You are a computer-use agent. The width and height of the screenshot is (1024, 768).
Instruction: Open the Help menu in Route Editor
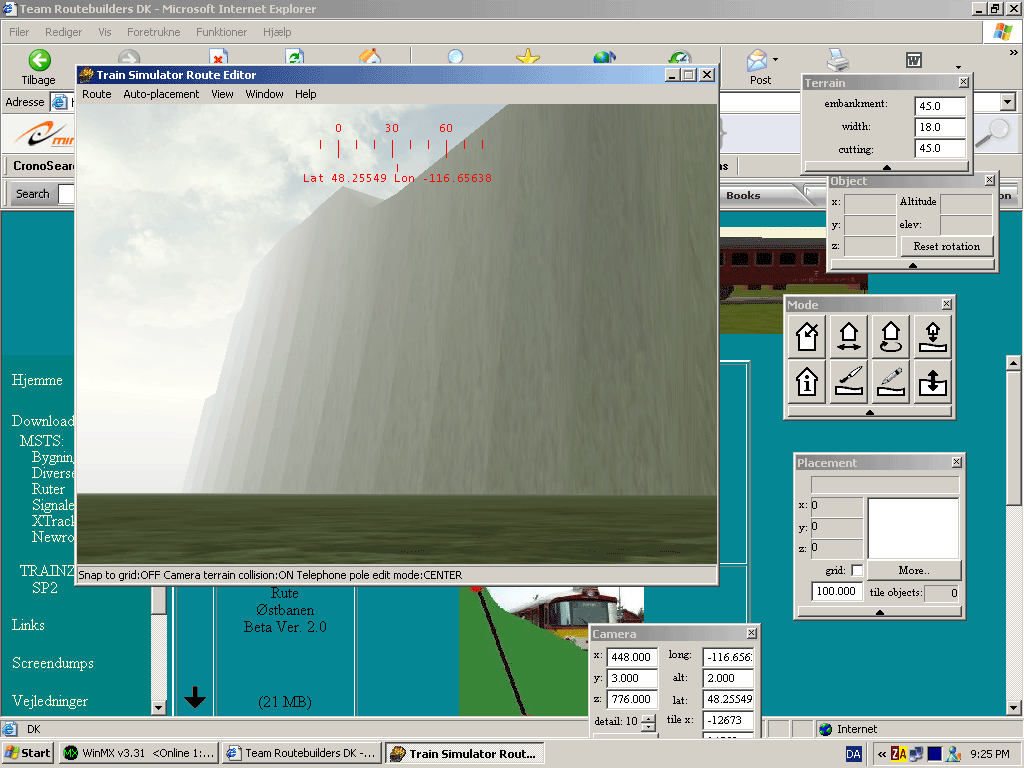coord(306,94)
